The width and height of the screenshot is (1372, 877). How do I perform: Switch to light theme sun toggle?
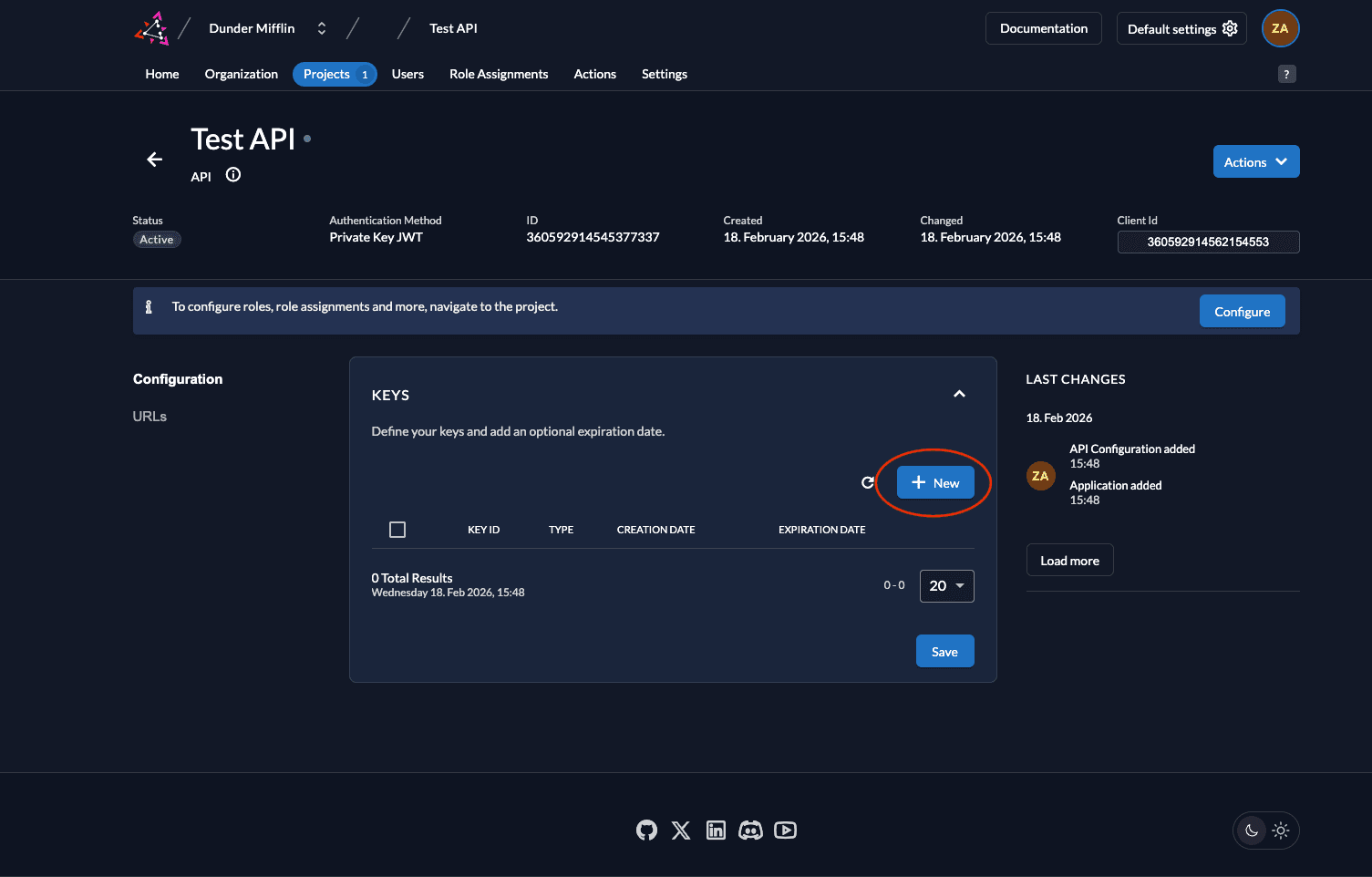[x=1281, y=831]
